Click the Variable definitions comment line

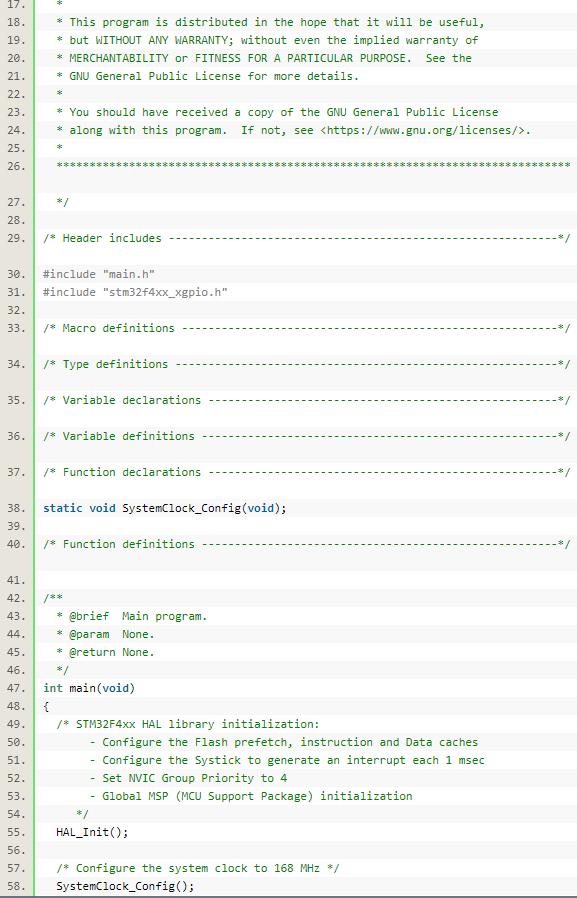[307, 436]
